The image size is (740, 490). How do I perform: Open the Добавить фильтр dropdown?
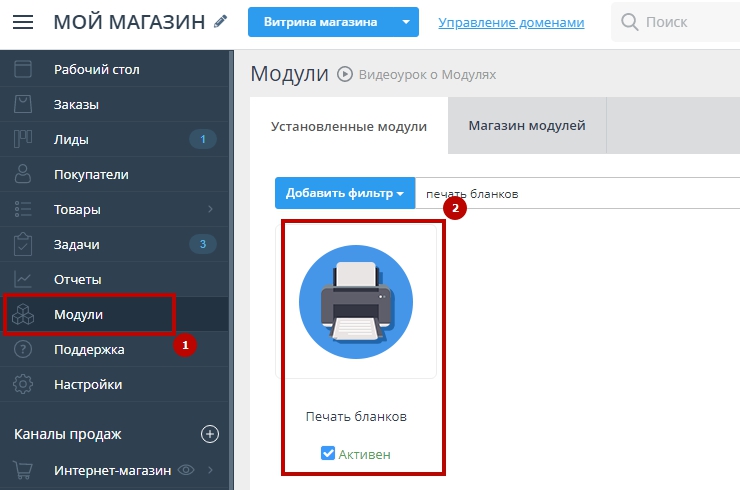tap(345, 193)
